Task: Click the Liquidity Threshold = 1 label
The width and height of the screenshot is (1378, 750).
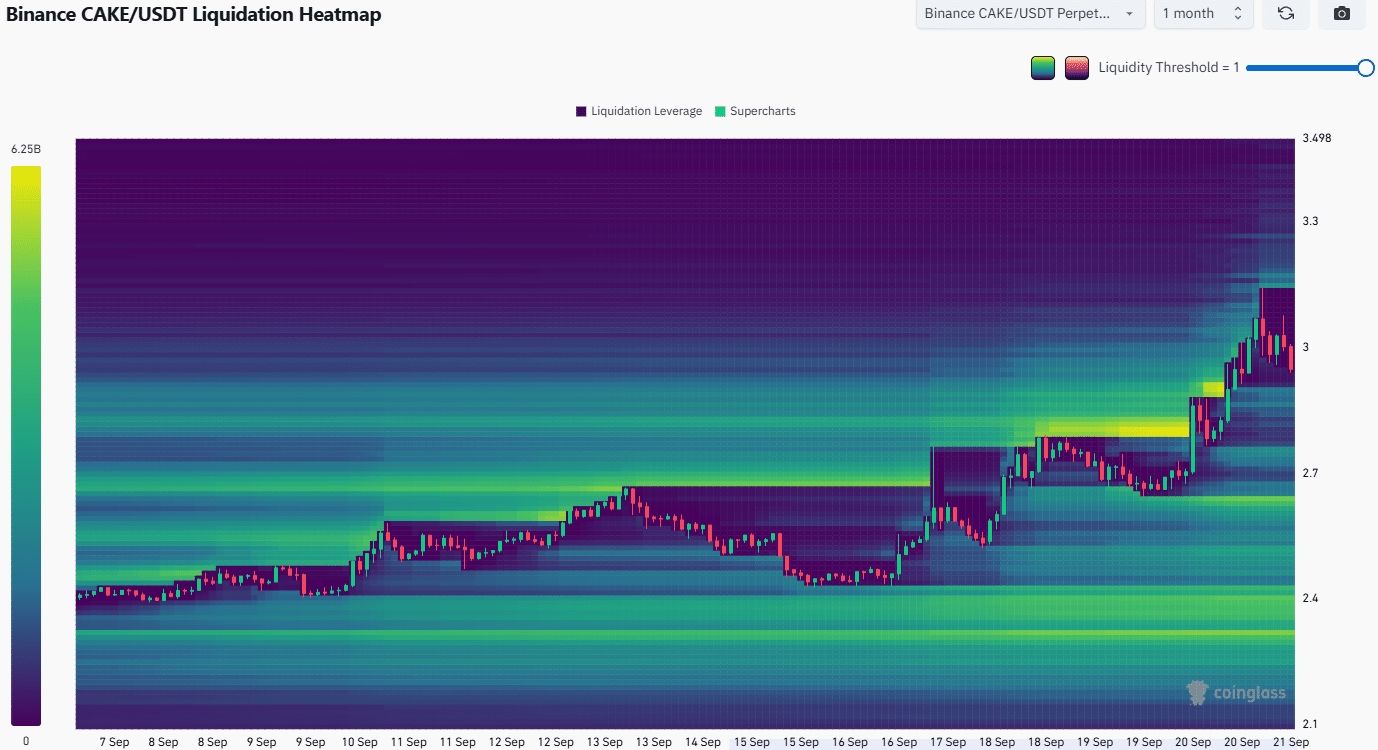Action: click(1169, 68)
